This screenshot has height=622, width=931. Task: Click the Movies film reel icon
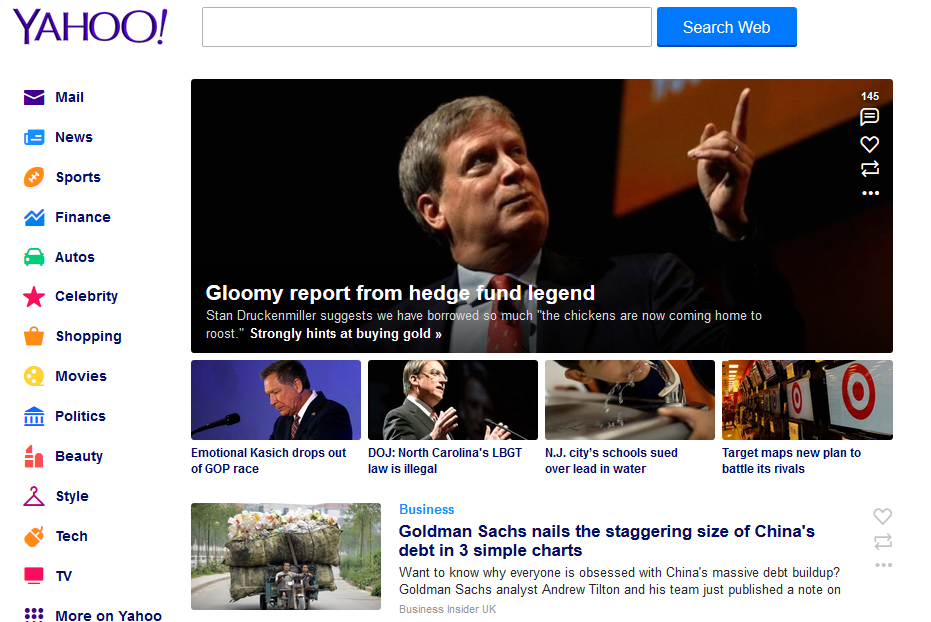[x=34, y=376]
